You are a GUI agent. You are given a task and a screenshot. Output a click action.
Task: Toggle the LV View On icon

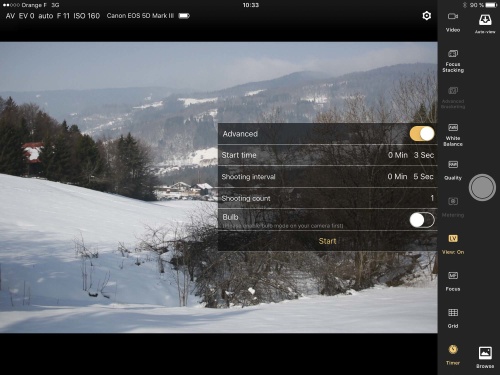click(x=453, y=238)
